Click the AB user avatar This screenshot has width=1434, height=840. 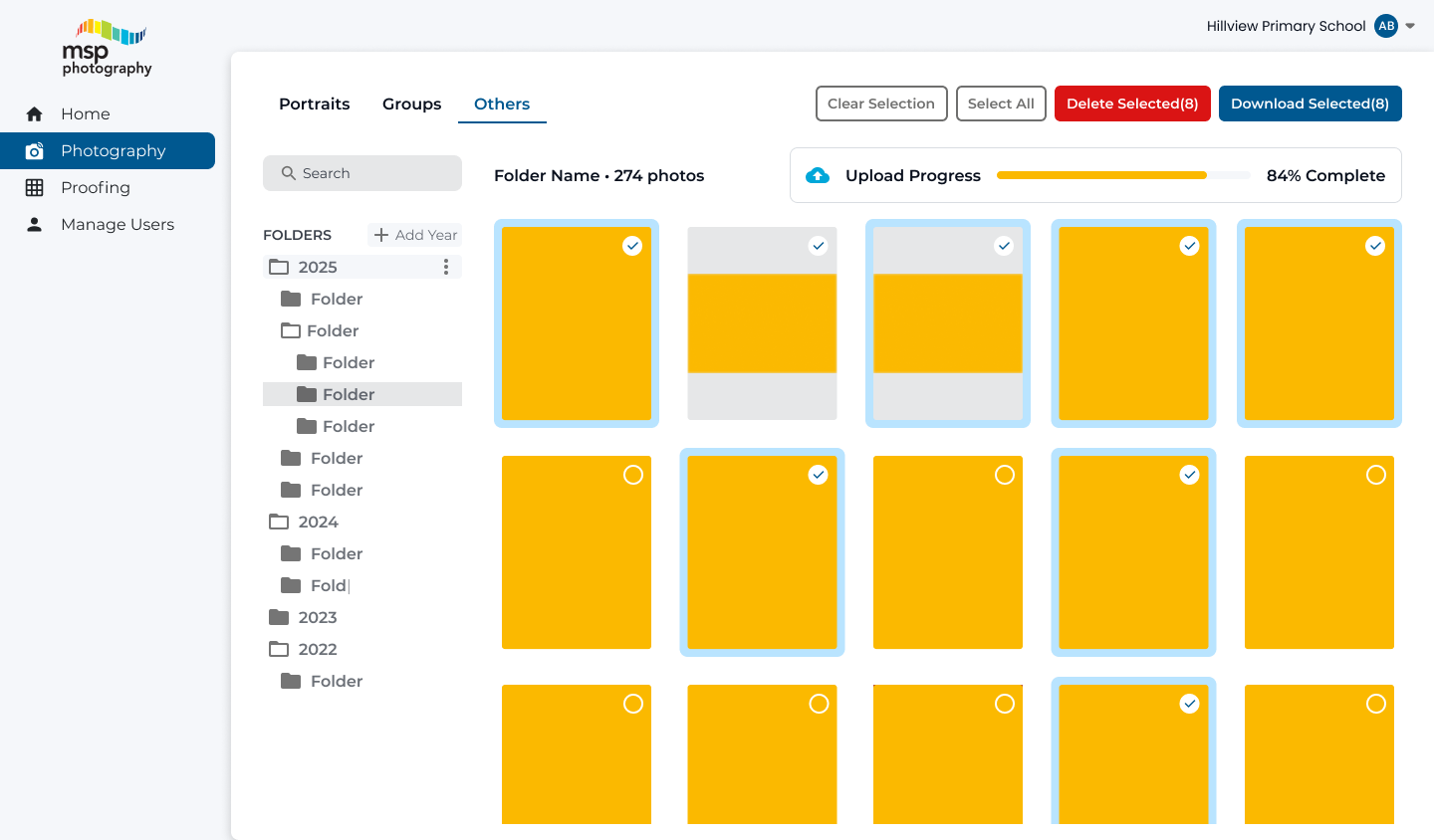pos(1386,26)
